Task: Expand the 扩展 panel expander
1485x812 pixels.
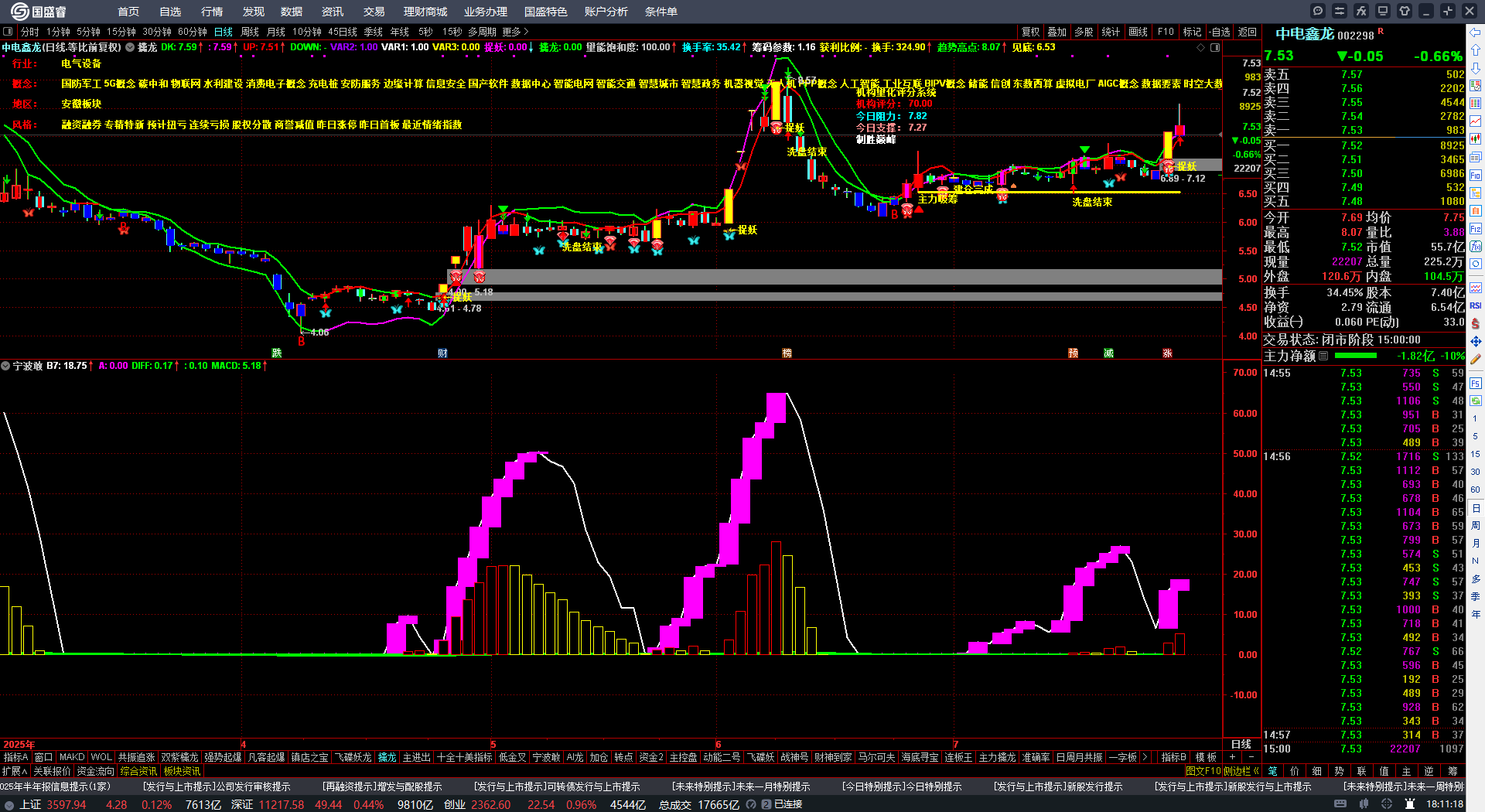Action: pos(15,771)
